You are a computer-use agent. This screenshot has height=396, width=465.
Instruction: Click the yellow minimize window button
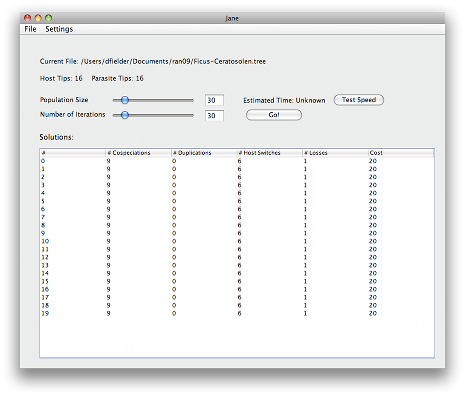[x=38, y=18]
